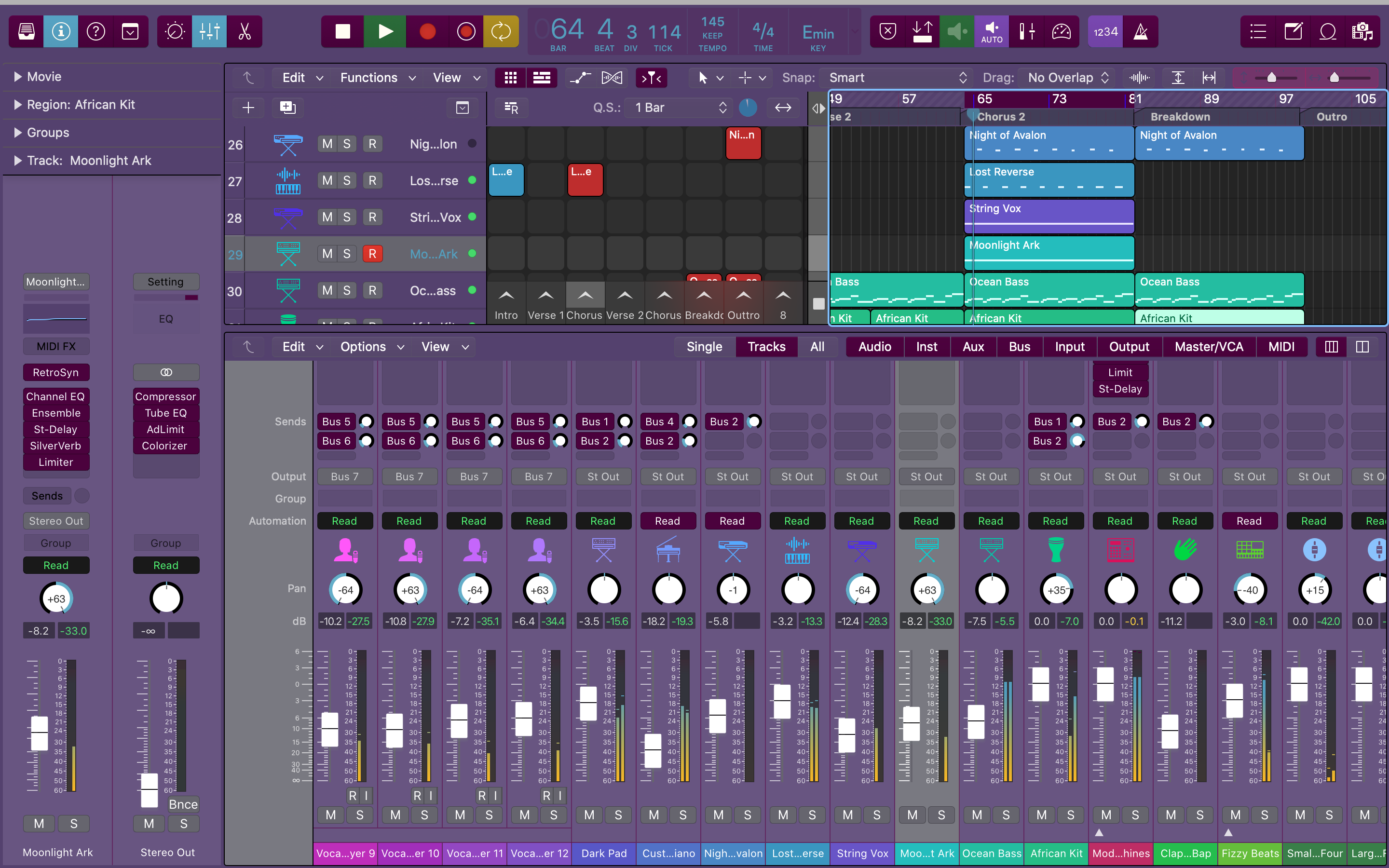Click the Bnce button on Stereo Out
The width and height of the screenshot is (1389, 868).
point(183,804)
